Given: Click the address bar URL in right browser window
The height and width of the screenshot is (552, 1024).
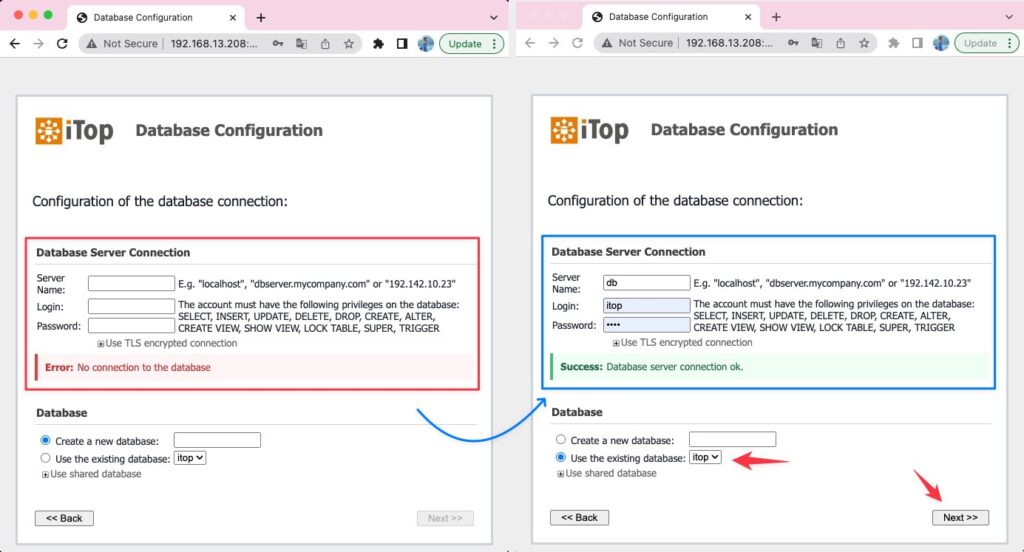Looking at the screenshot, I should (729, 43).
